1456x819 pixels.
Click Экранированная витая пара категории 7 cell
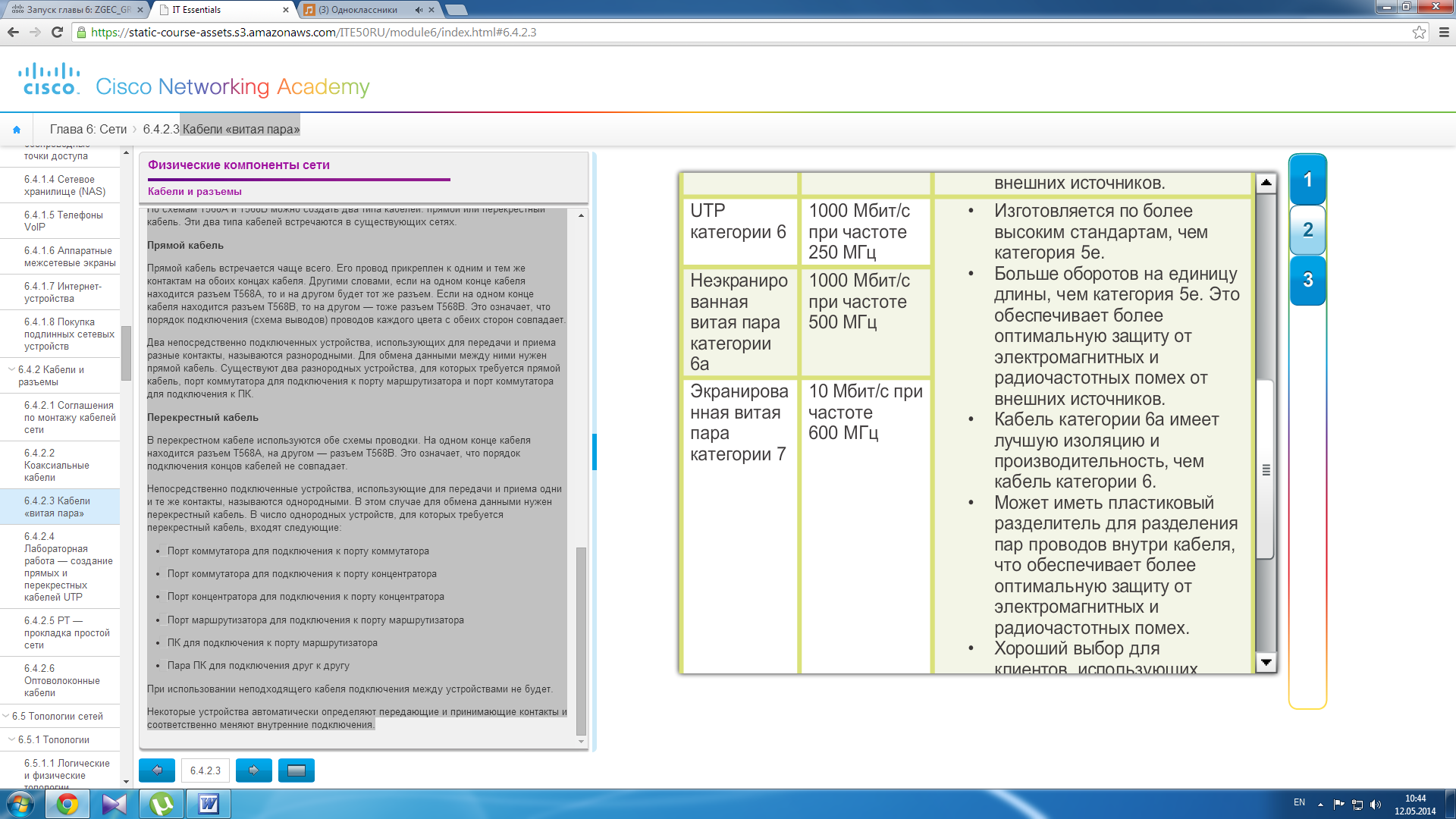click(740, 525)
